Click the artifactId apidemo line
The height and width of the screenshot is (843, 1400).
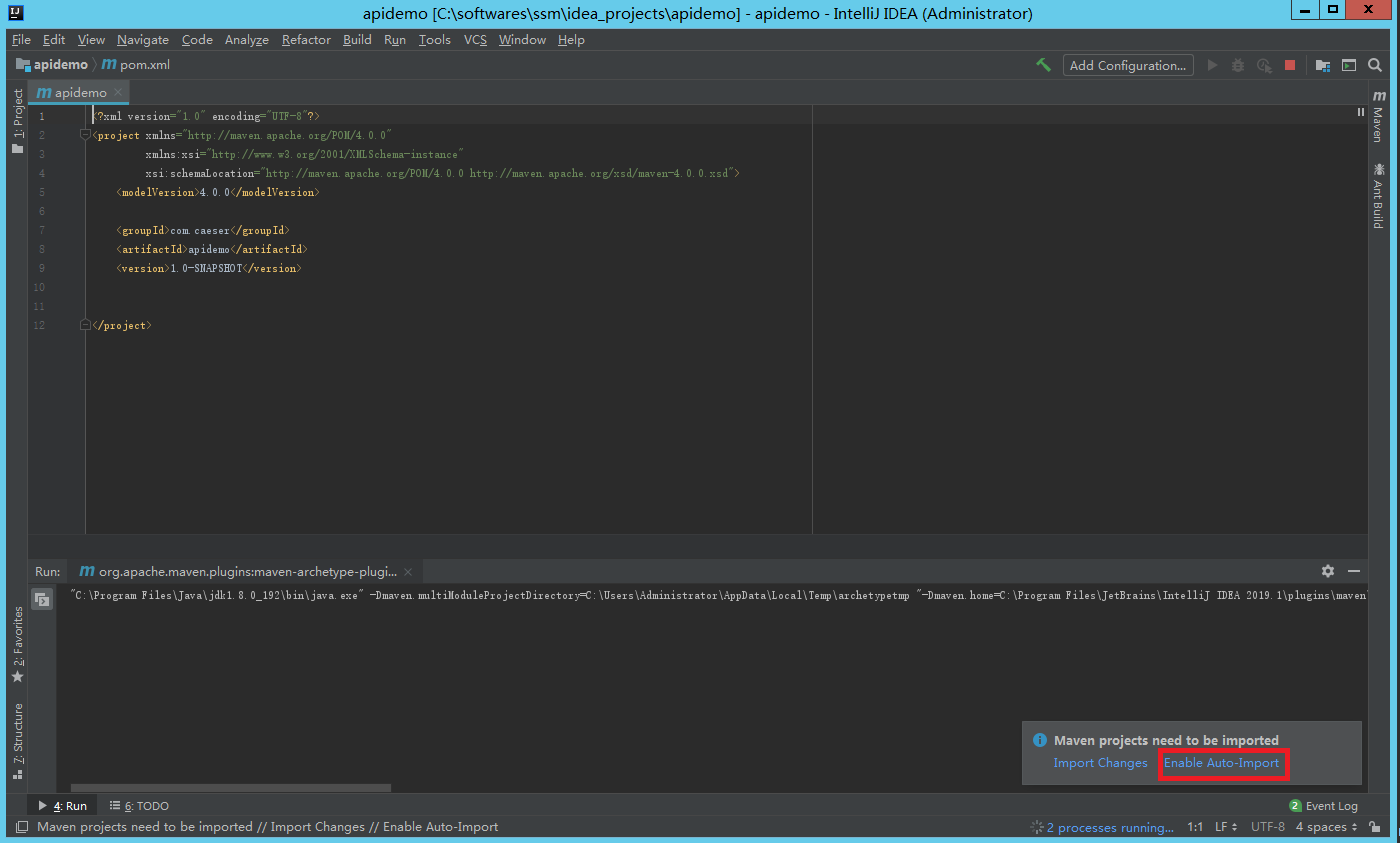211,249
